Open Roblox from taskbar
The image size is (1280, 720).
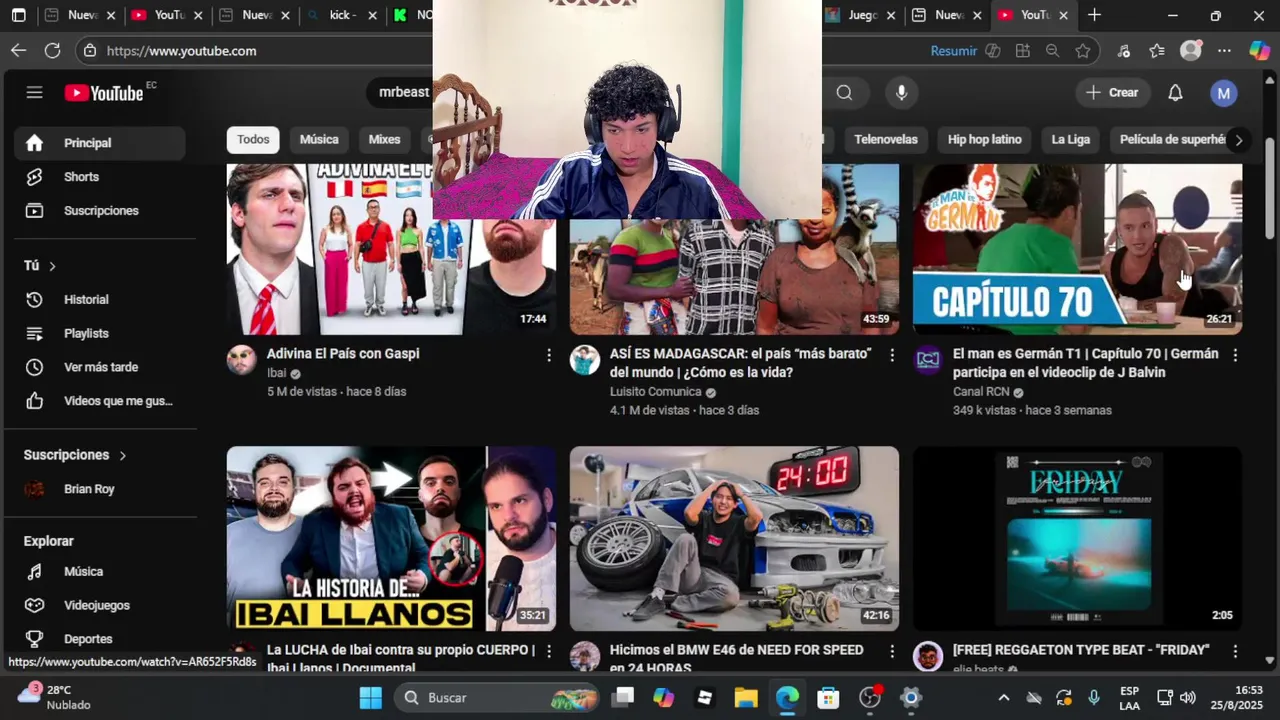point(705,697)
